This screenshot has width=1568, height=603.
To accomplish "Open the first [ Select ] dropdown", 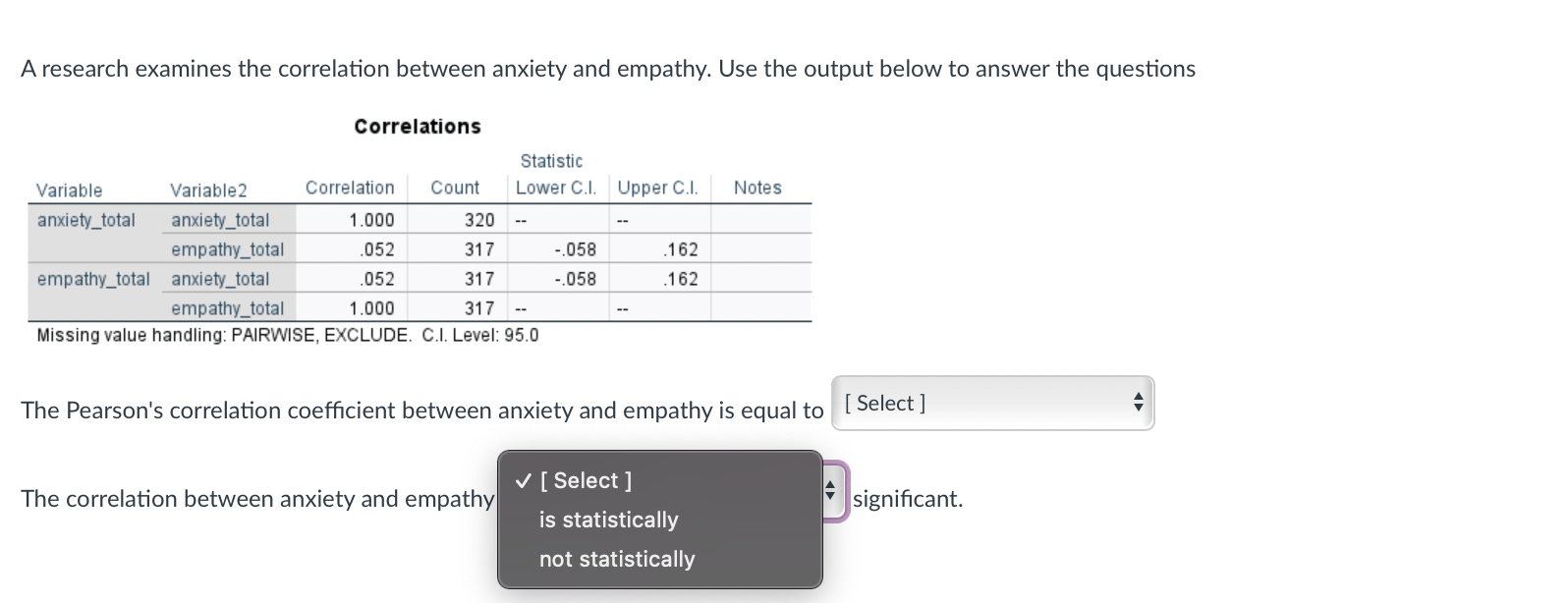I will (992, 403).
